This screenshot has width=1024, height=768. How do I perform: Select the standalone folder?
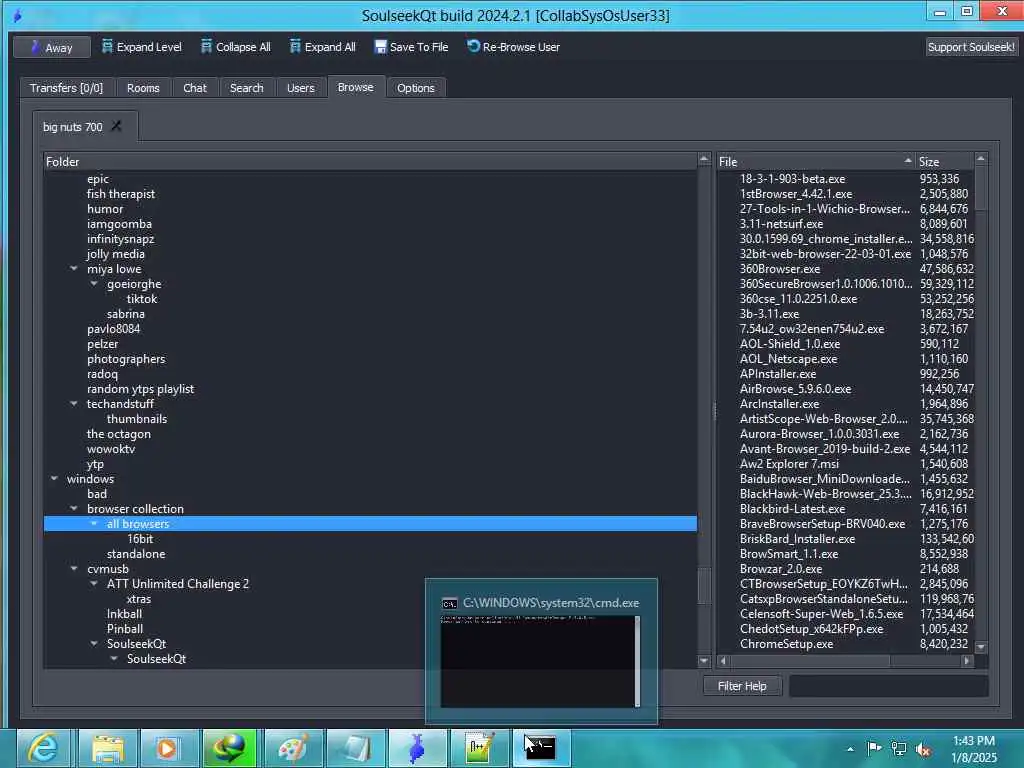(136, 554)
